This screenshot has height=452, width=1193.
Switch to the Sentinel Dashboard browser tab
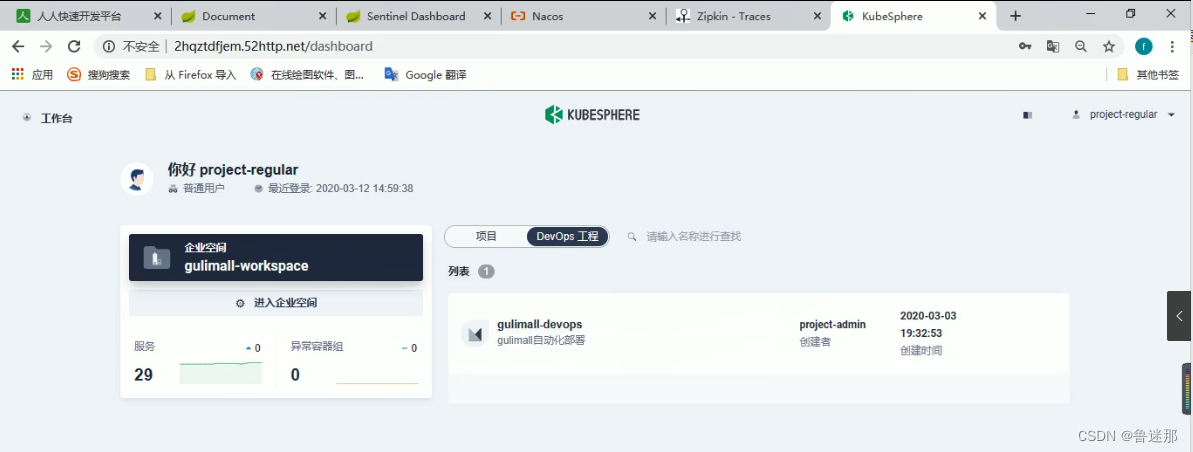[416, 16]
